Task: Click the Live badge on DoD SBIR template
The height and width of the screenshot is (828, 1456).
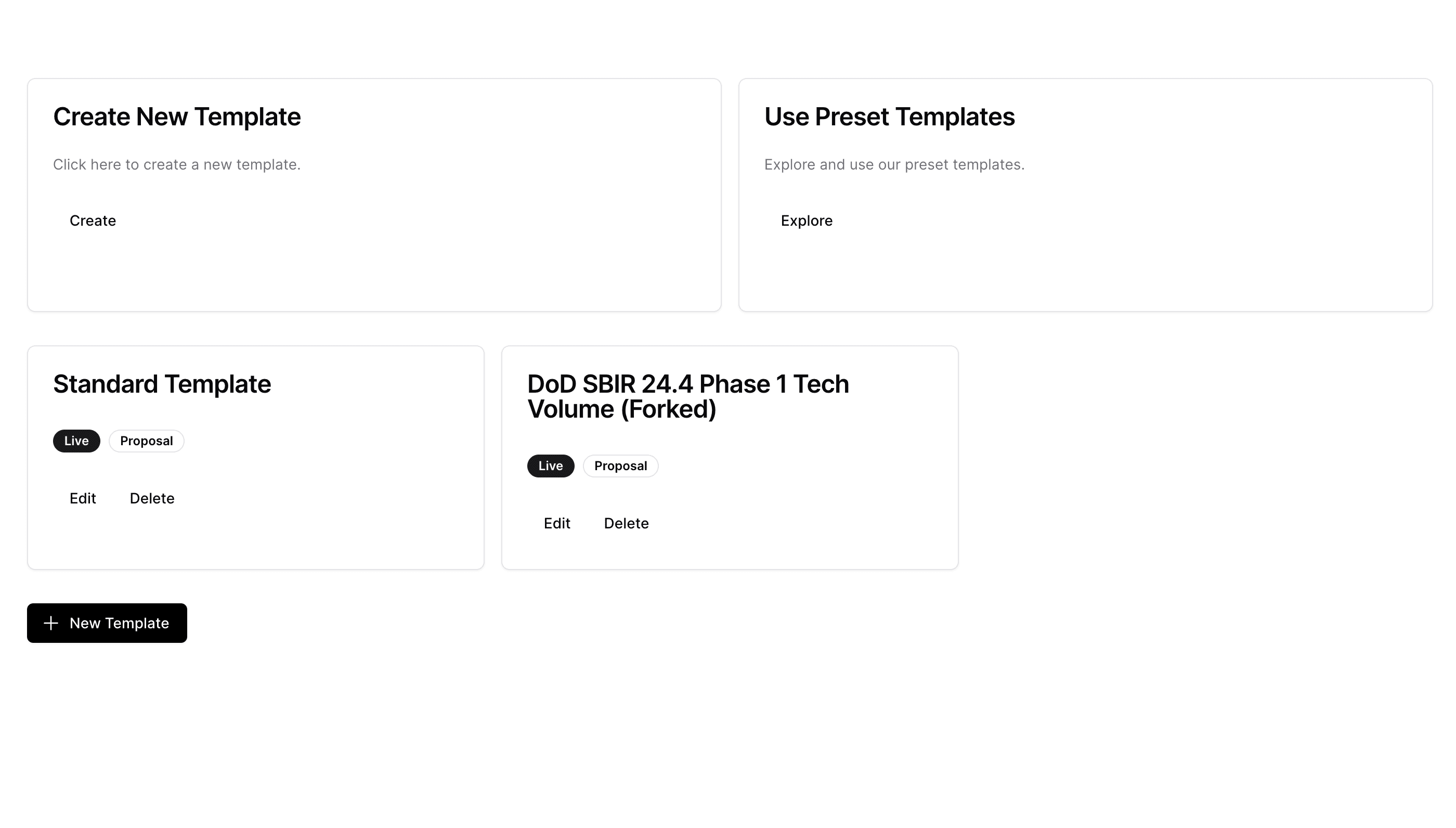Action: 550,467
